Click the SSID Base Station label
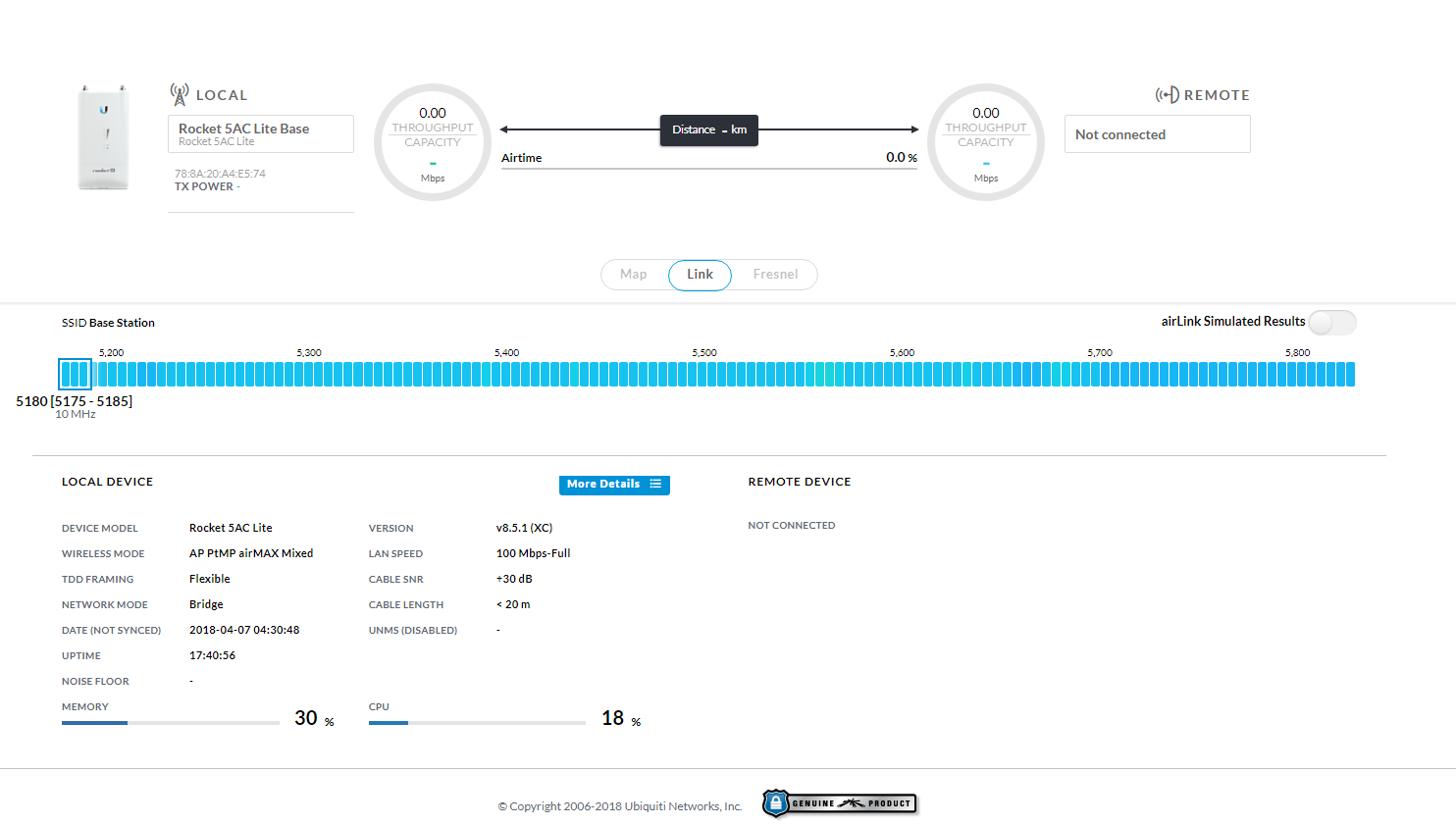 tap(108, 323)
